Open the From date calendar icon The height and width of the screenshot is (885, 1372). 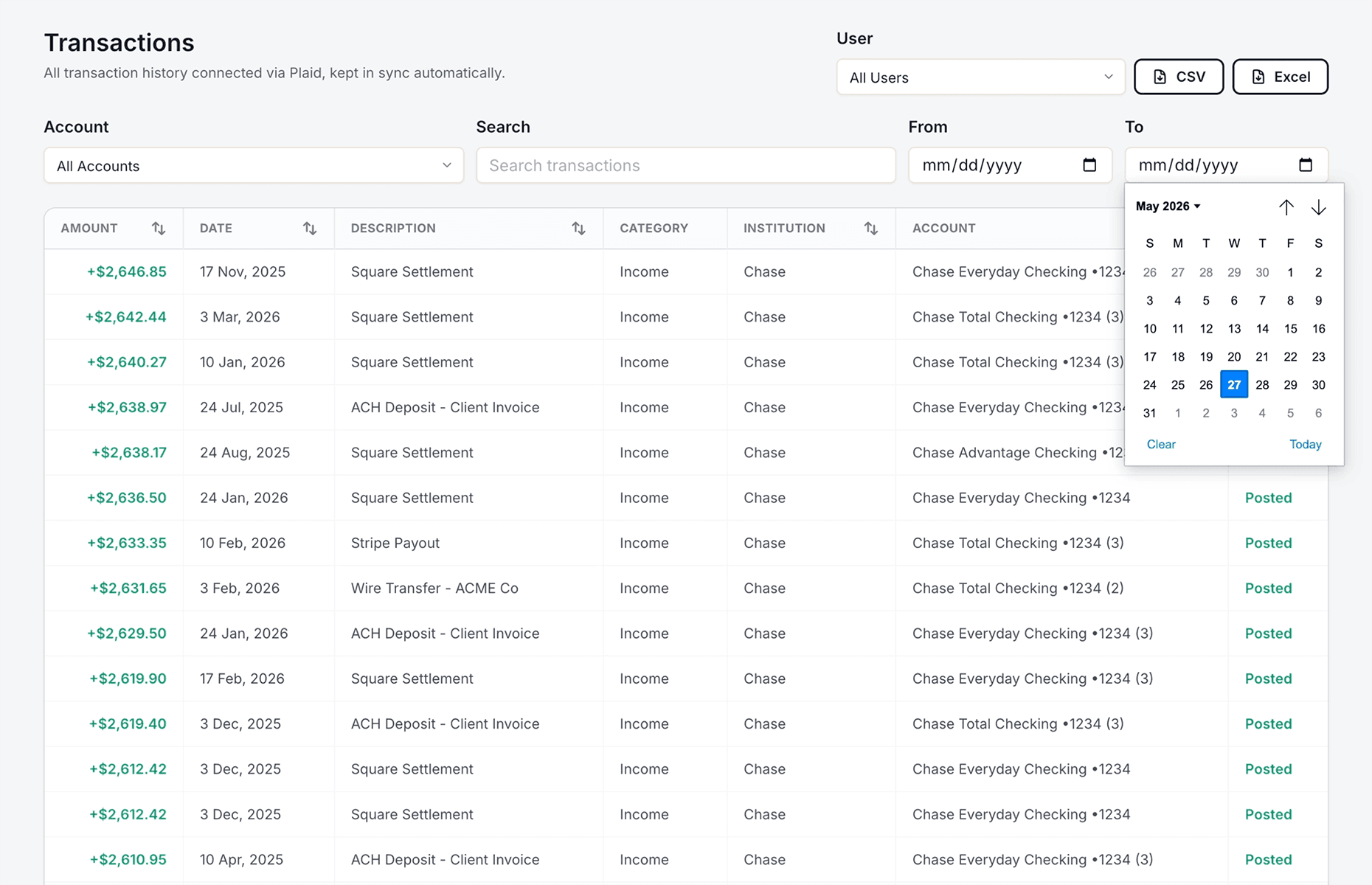pos(1089,165)
